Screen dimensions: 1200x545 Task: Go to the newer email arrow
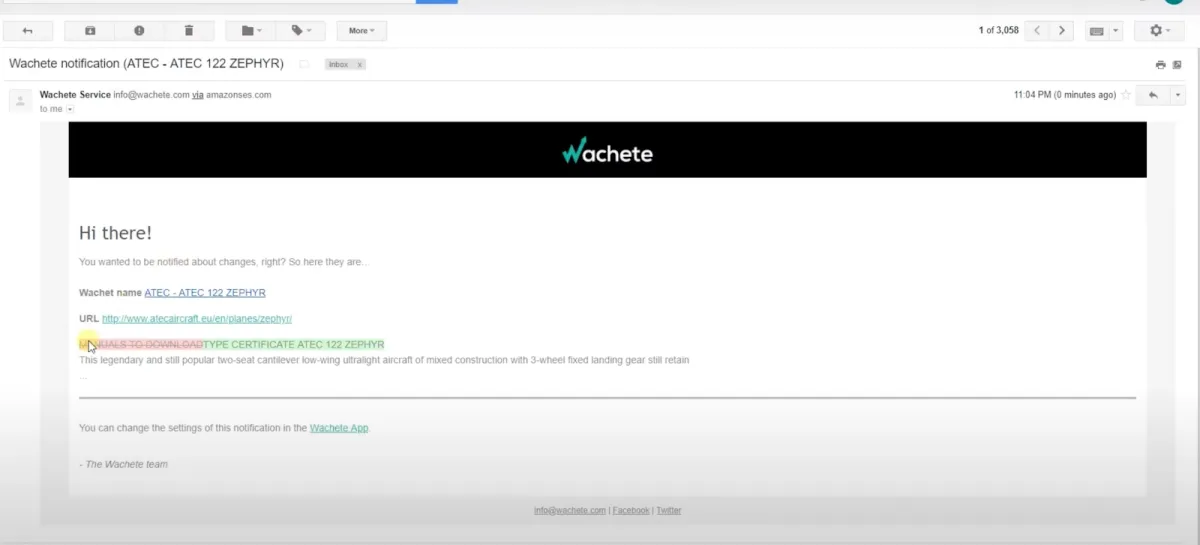1038,31
